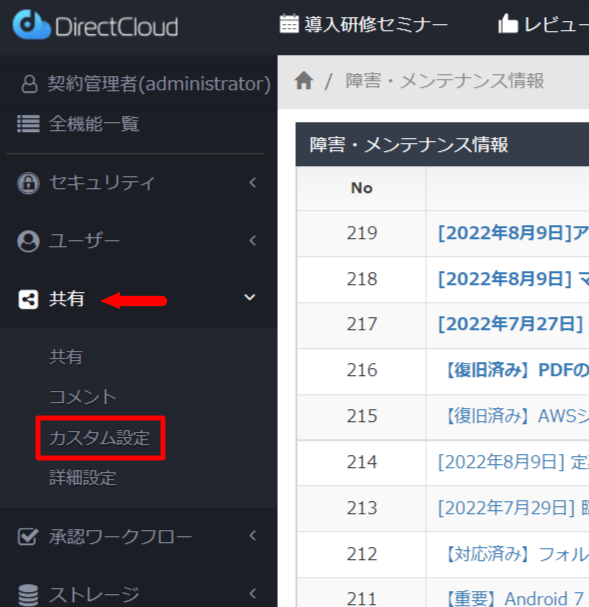Click the 全機能一覧 list icon
Image resolution: width=589 pixels, height=607 pixels.
28,124
